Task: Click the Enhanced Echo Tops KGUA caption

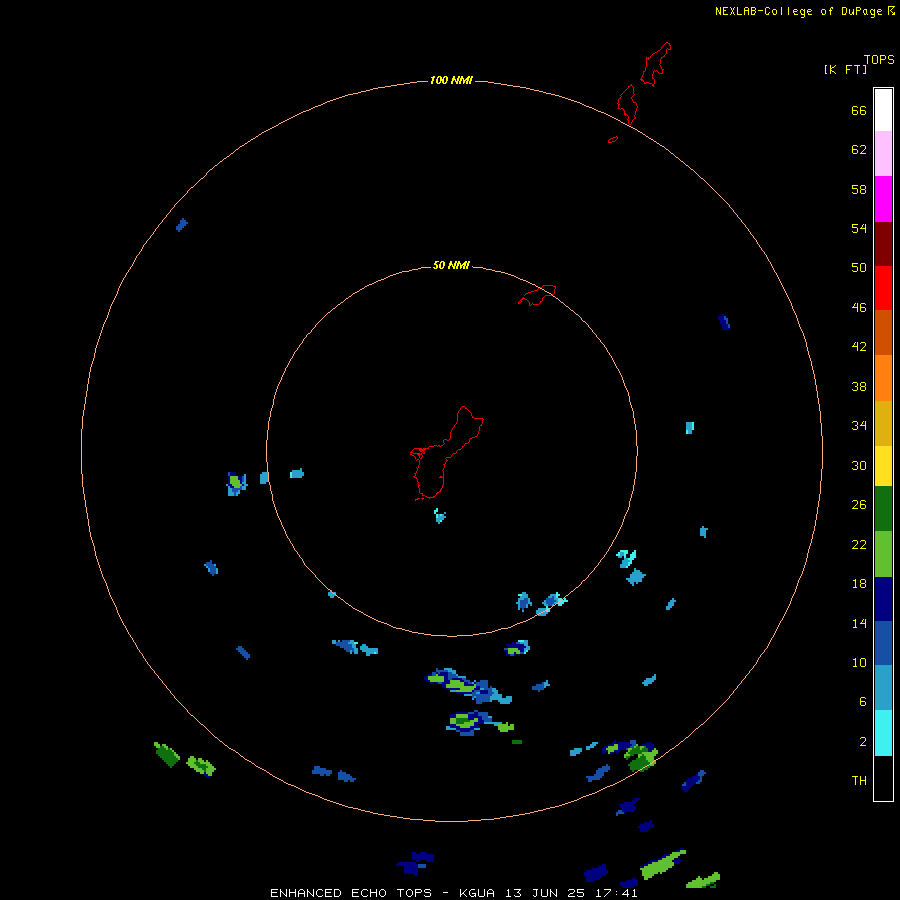Action: 453,893
